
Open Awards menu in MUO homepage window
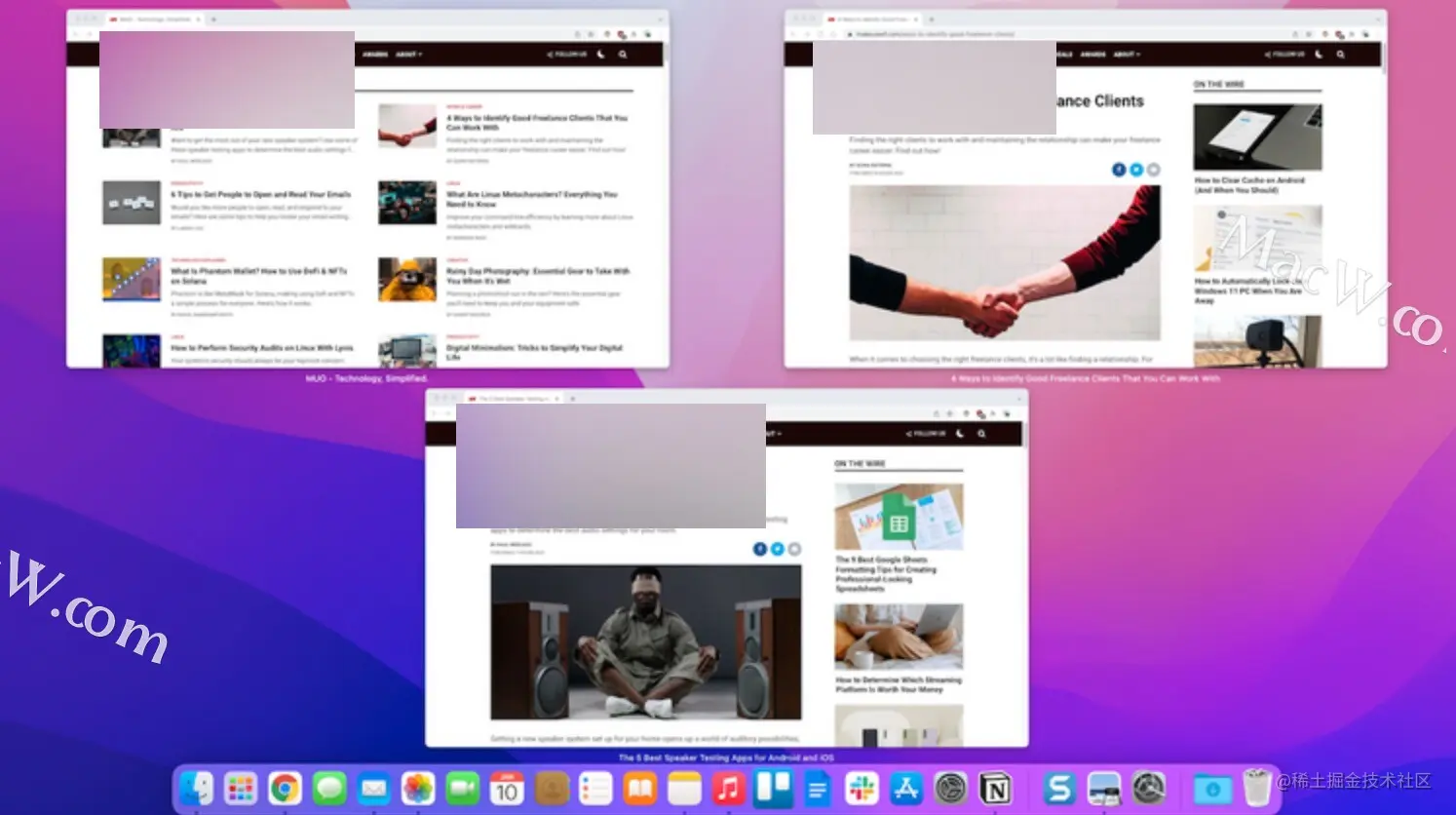point(375,55)
